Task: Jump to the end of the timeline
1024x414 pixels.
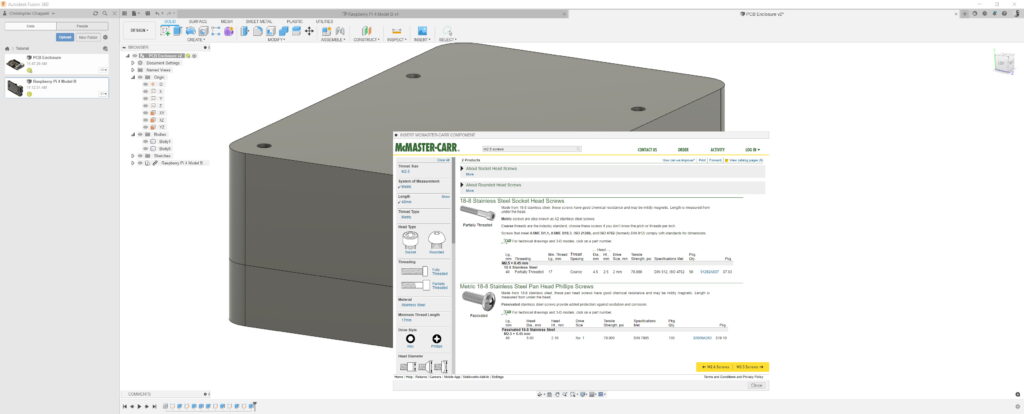Action: pyautogui.click(x=155, y=406)
